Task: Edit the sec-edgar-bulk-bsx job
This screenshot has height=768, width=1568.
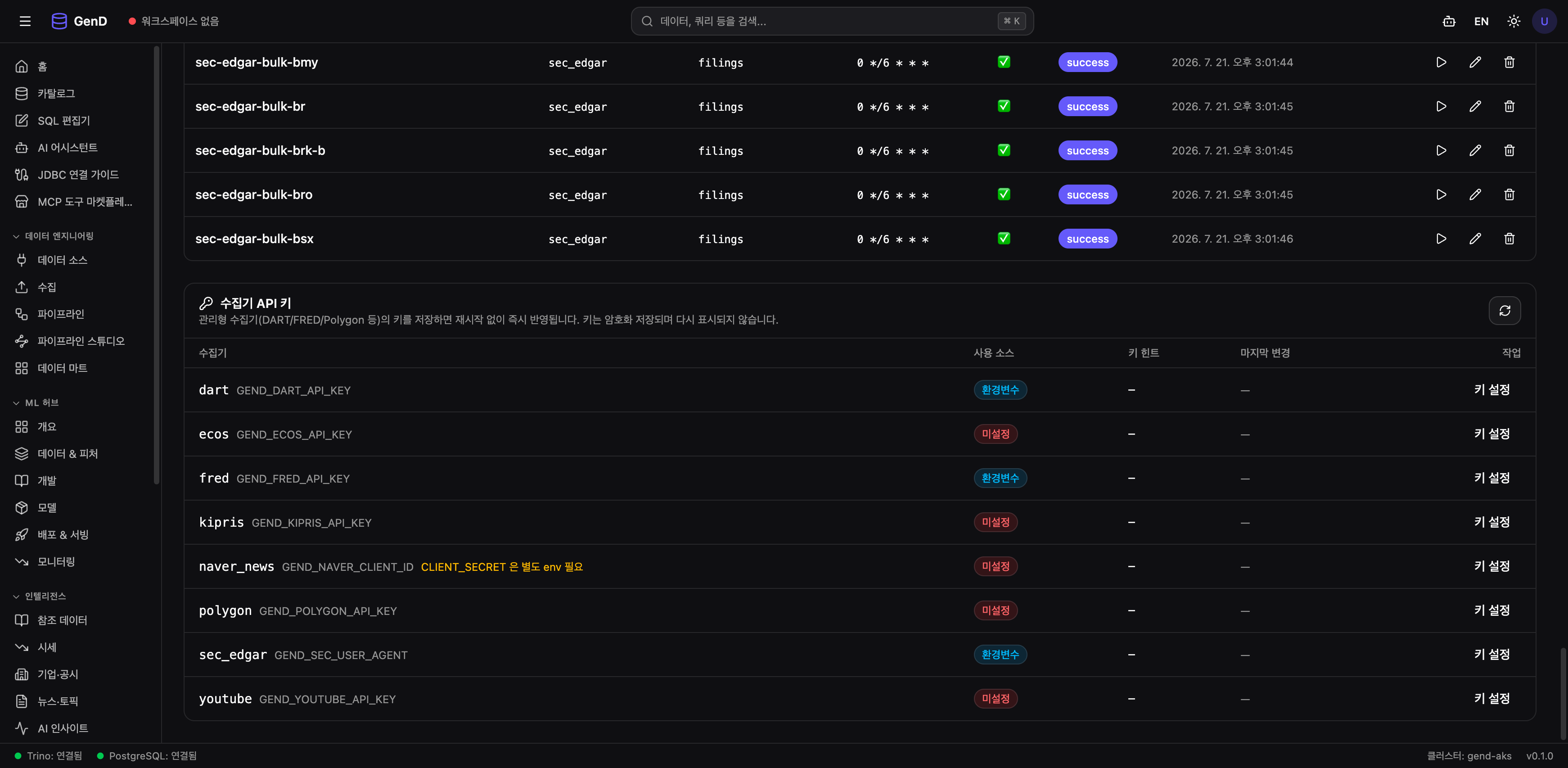Action: pos(1475,239)
